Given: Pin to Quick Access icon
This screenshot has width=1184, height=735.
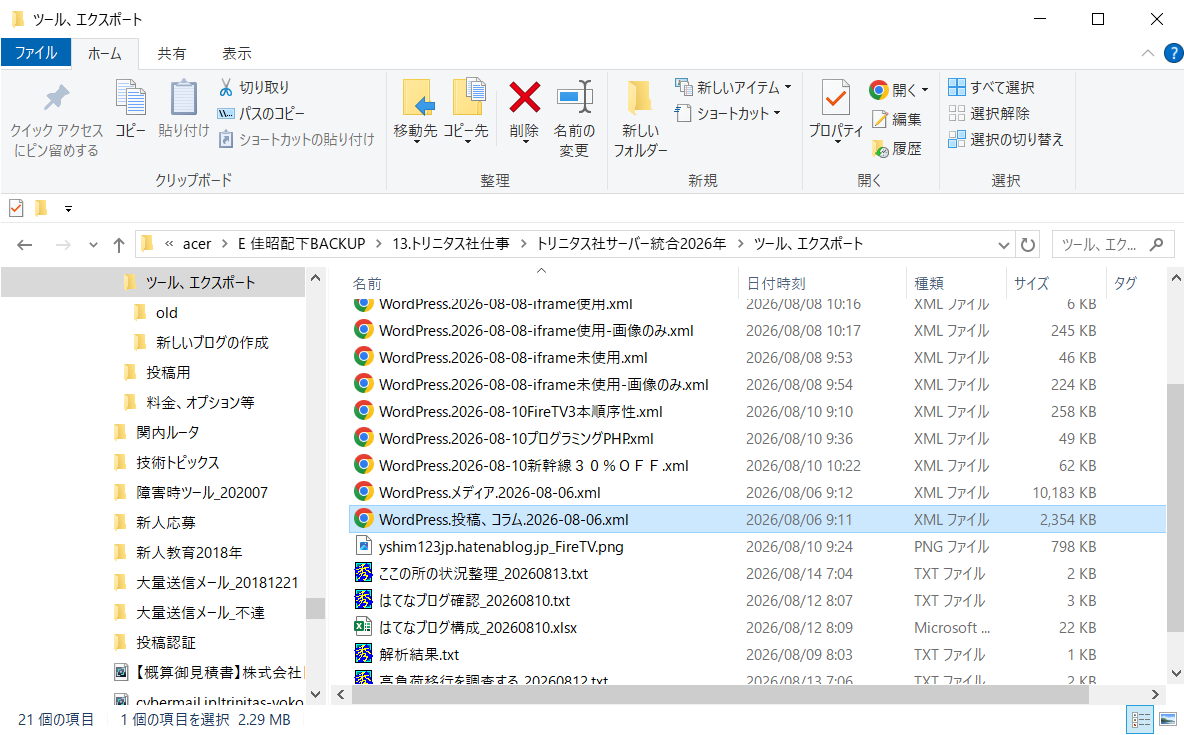Looking at the screenshot, I should point(57,98).
